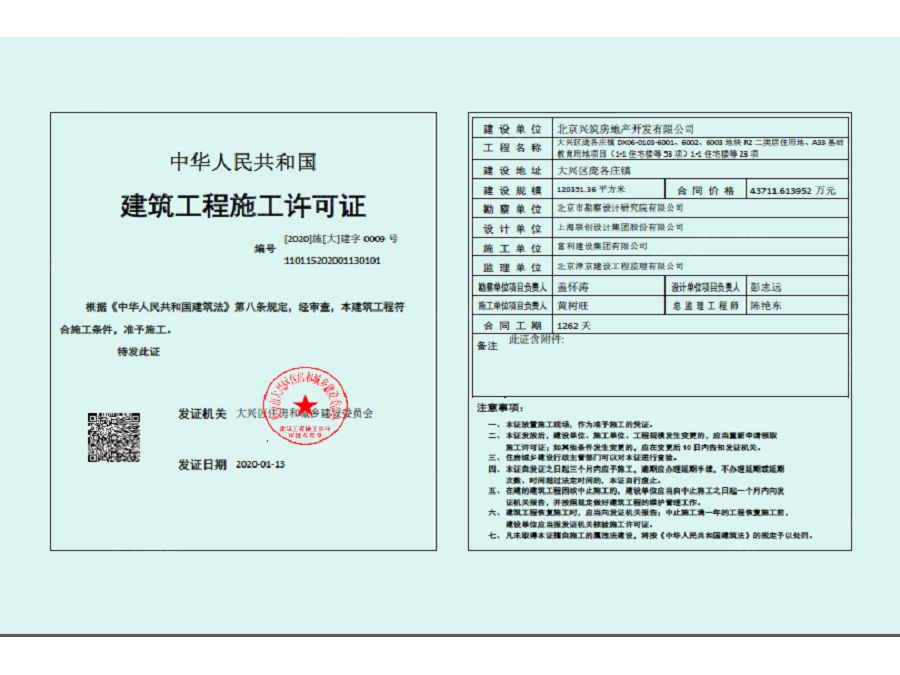
Task: Click the 勘察单位项目负责人 label
Action: tap(512, 286)
